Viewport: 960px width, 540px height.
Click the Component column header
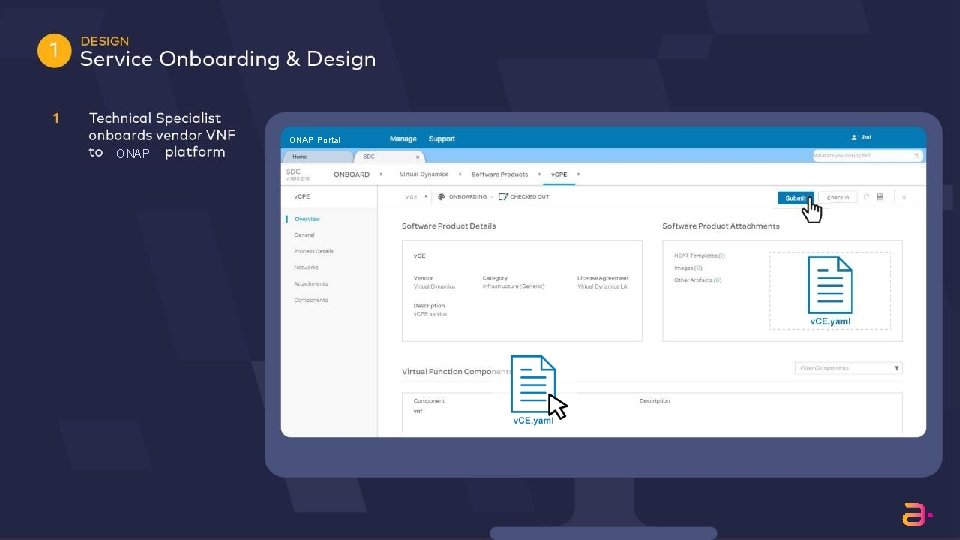[429, 401]
